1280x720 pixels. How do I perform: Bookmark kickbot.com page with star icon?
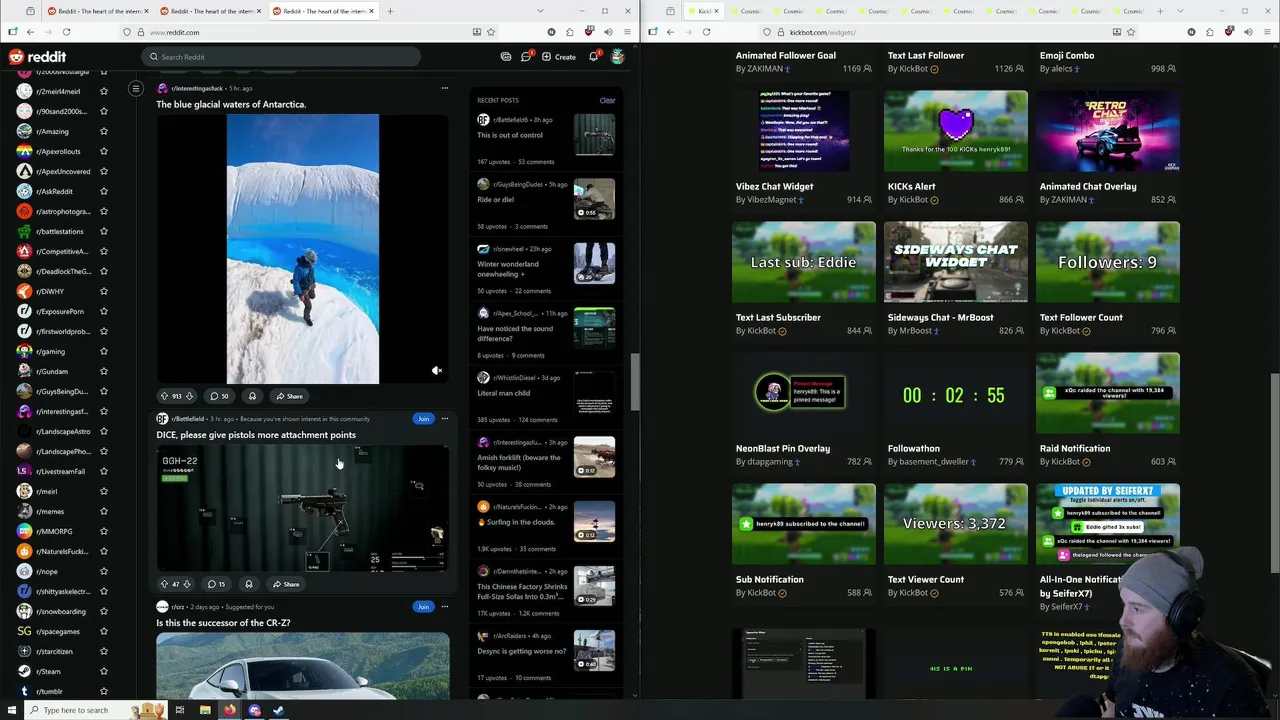(1131, 32)
